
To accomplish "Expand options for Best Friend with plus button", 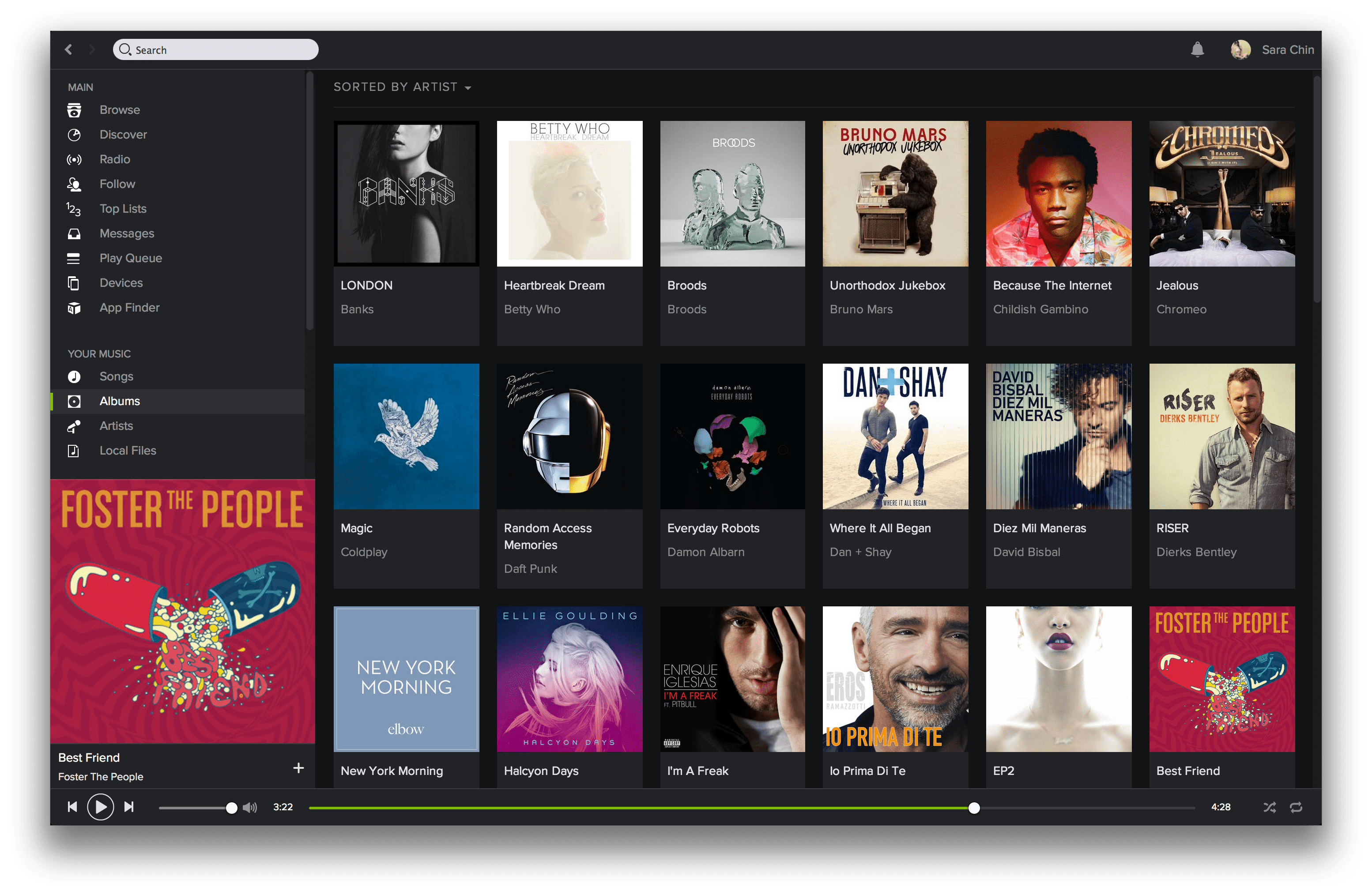I will point(298,767).
